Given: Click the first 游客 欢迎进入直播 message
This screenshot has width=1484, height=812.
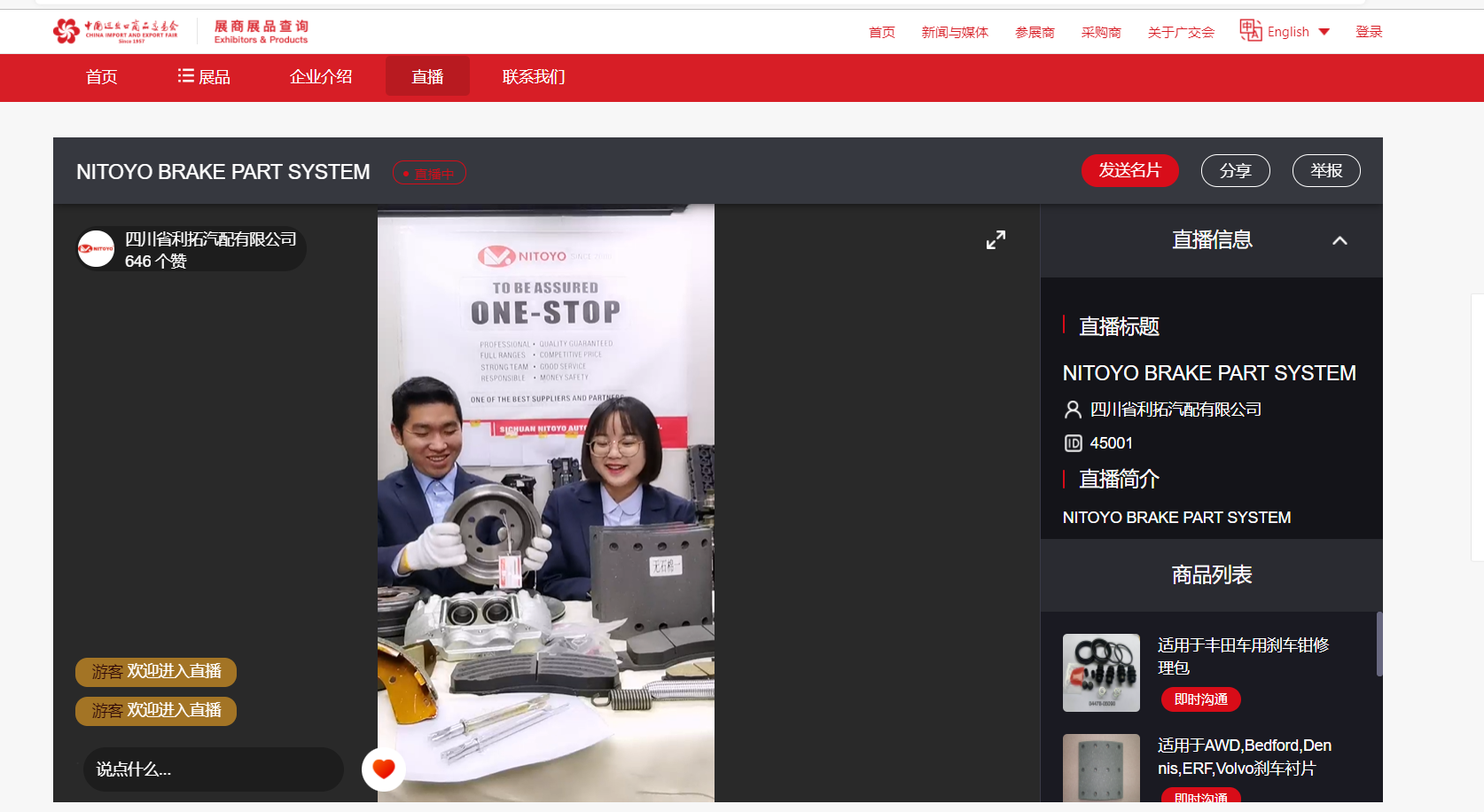Looking at the screenshot, I should point(156,672).
